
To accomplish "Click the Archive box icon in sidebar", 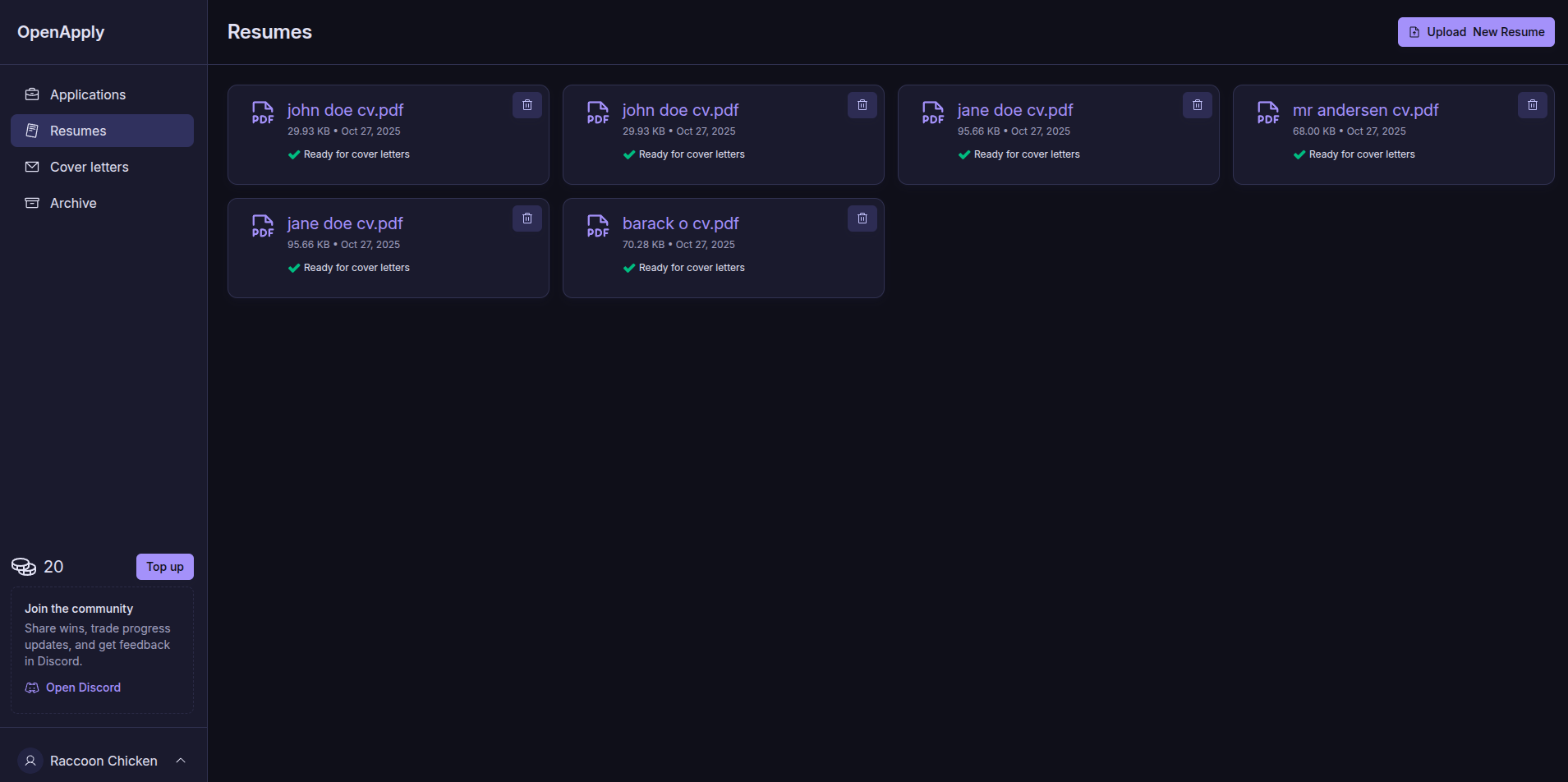I will [x=32, y=203].
